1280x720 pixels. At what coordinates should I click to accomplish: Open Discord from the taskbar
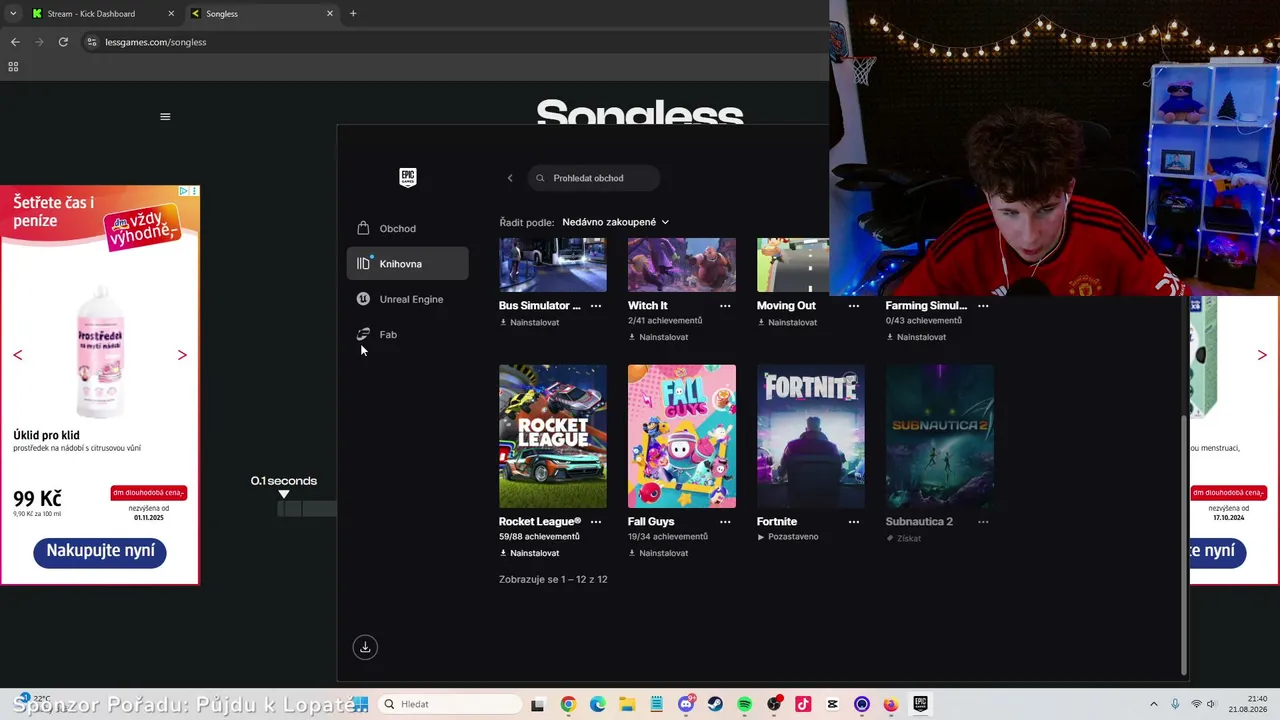(x=686, y=704)
